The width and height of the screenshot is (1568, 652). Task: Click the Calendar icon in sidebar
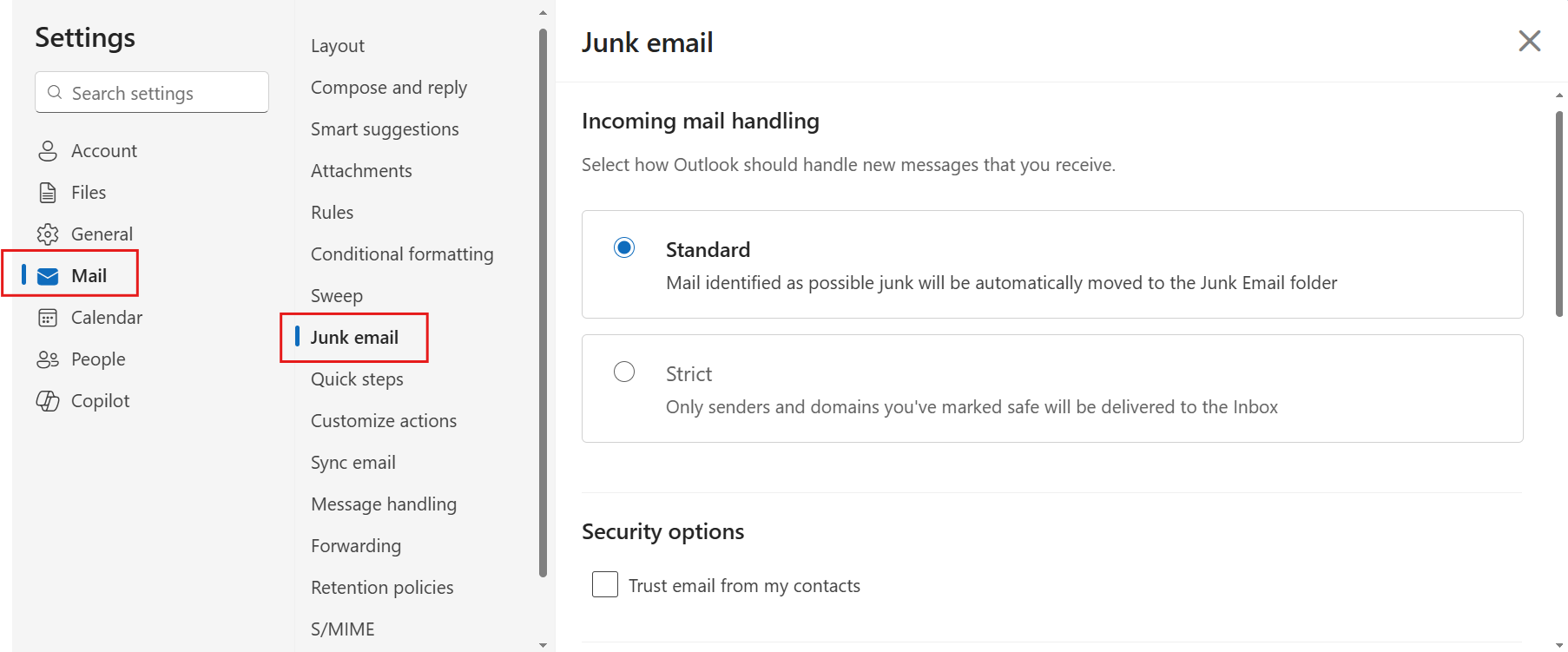point(48,318)
